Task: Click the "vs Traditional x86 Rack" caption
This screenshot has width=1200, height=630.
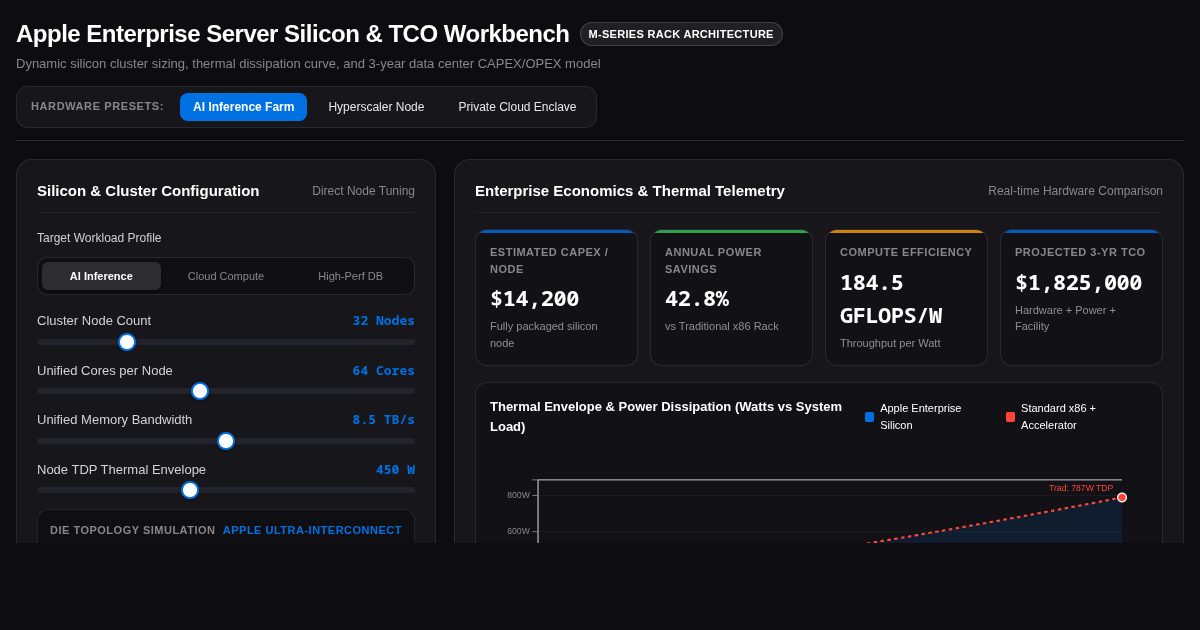Action: coord(722,326)
